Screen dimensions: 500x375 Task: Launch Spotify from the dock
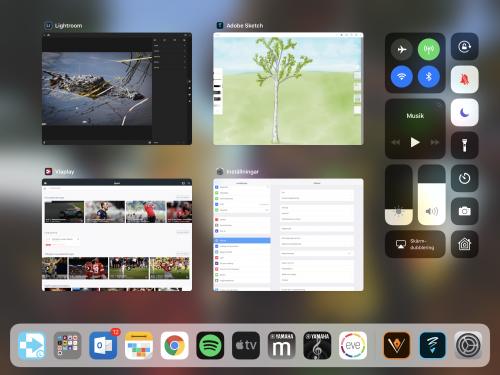coord(210,345)
